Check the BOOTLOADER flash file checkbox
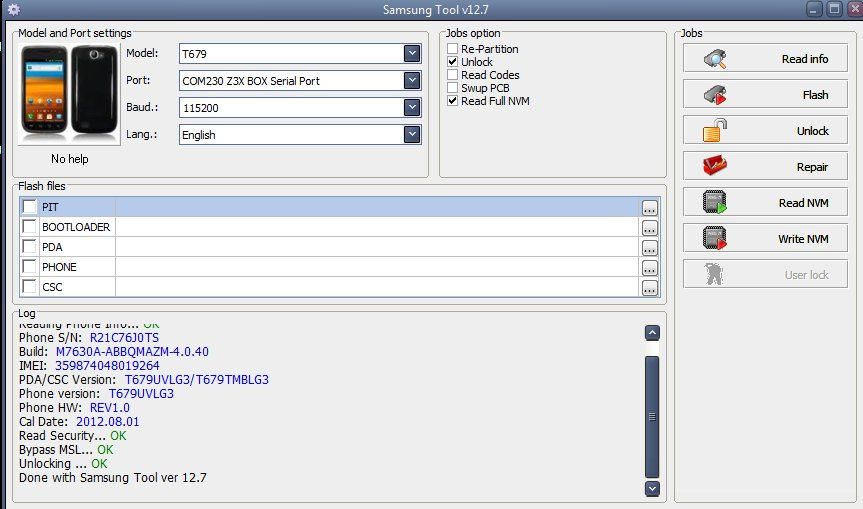Image resolution: width=863 pixels, height=509 pixels. (29, 226)
